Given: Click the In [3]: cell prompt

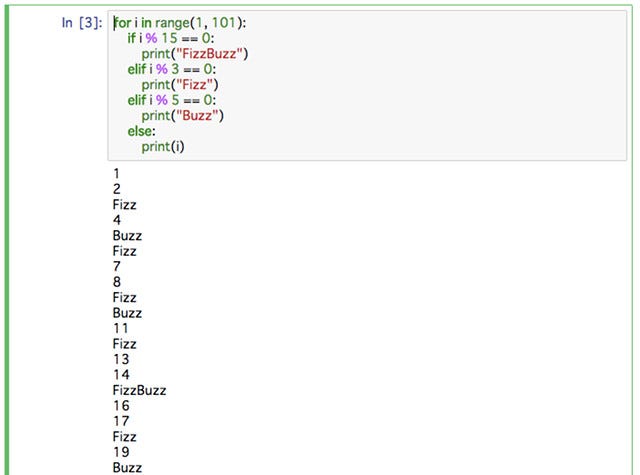Looking at the screenshot, I should click(81, 22).
